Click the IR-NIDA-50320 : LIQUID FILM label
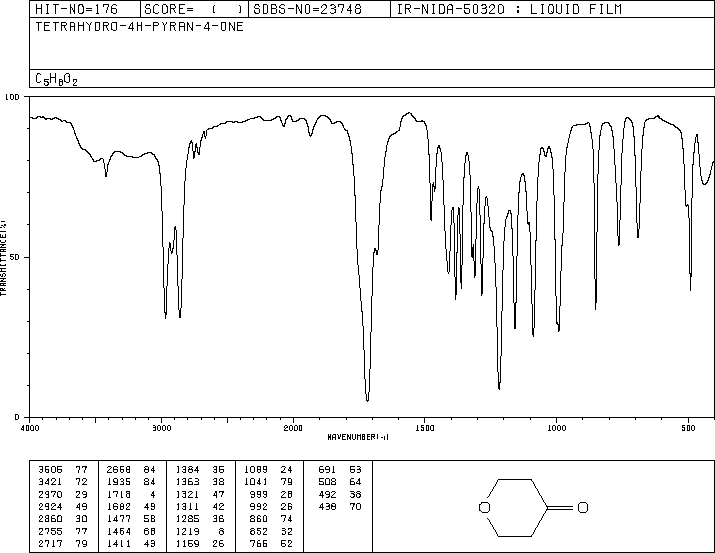The image size is (715, 553). [x=509, y=9]
